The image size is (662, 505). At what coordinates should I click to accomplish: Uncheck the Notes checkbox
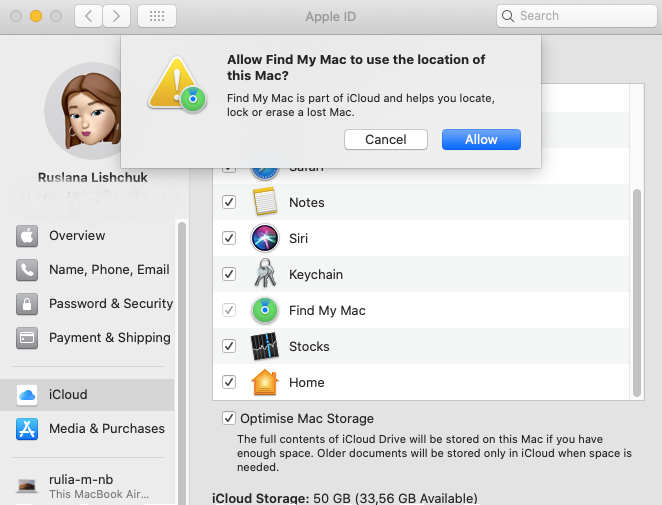(x=229, y=202)
